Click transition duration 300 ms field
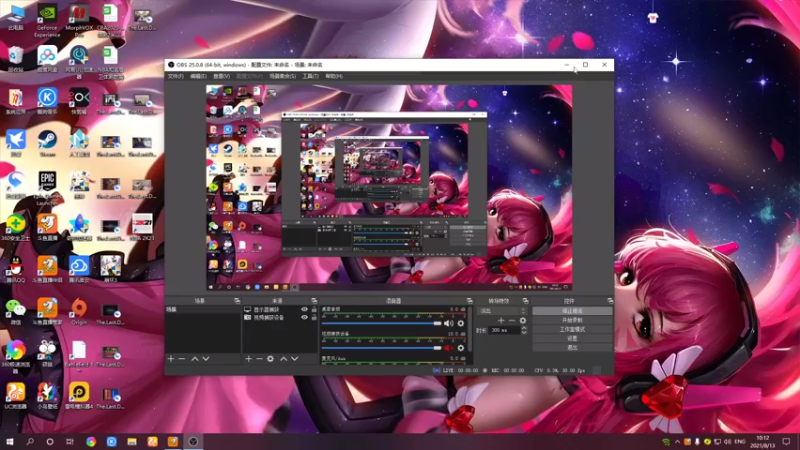The image size is (800, 450). [504, 331]
